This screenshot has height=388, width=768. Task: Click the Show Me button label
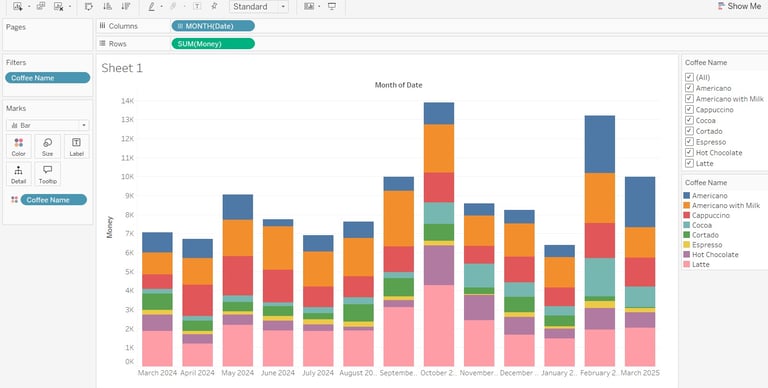744,6
